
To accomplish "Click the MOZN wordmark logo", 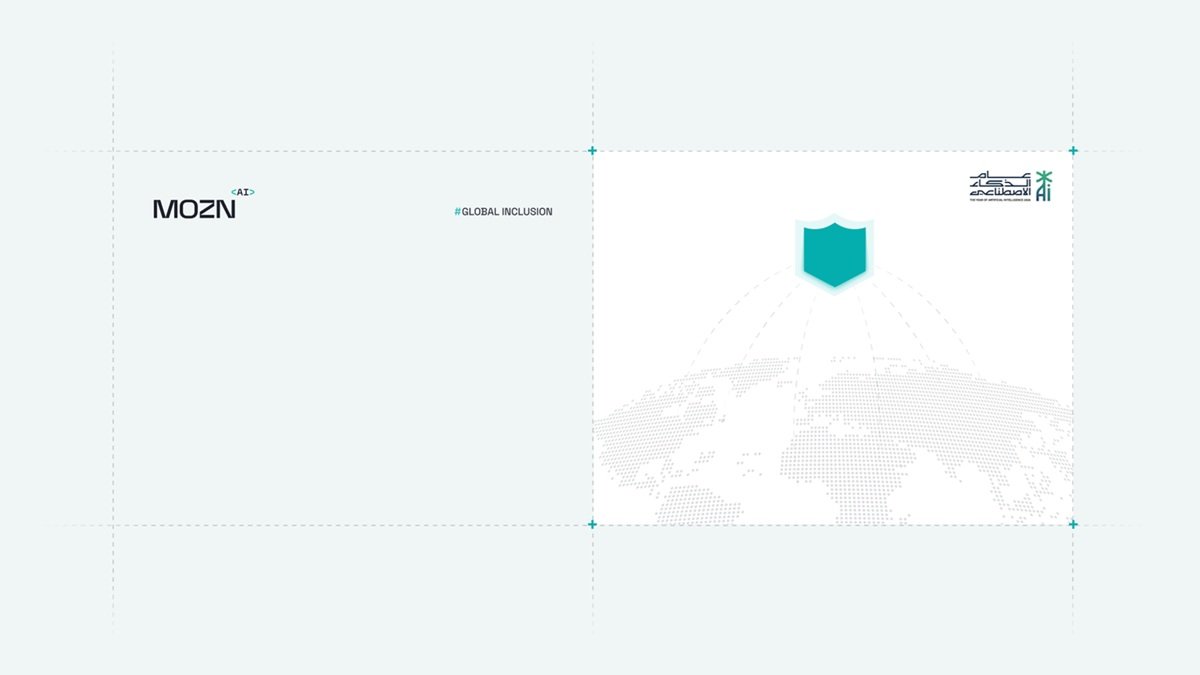I will 194,209.
